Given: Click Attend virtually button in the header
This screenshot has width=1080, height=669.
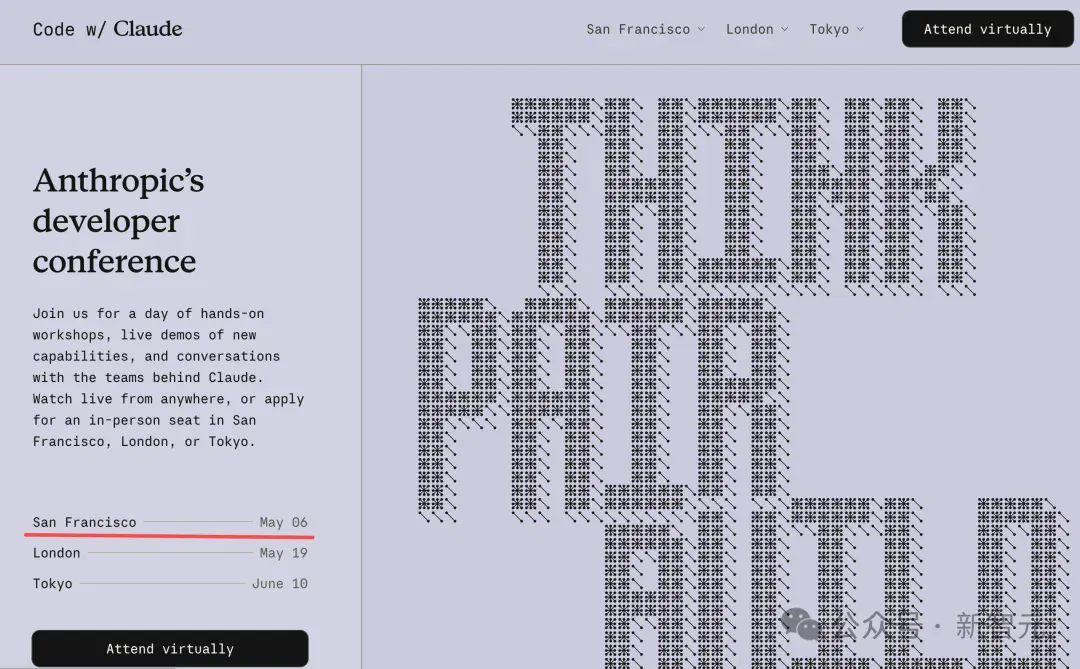Looking at the screenshot, I should click(987, 29).
